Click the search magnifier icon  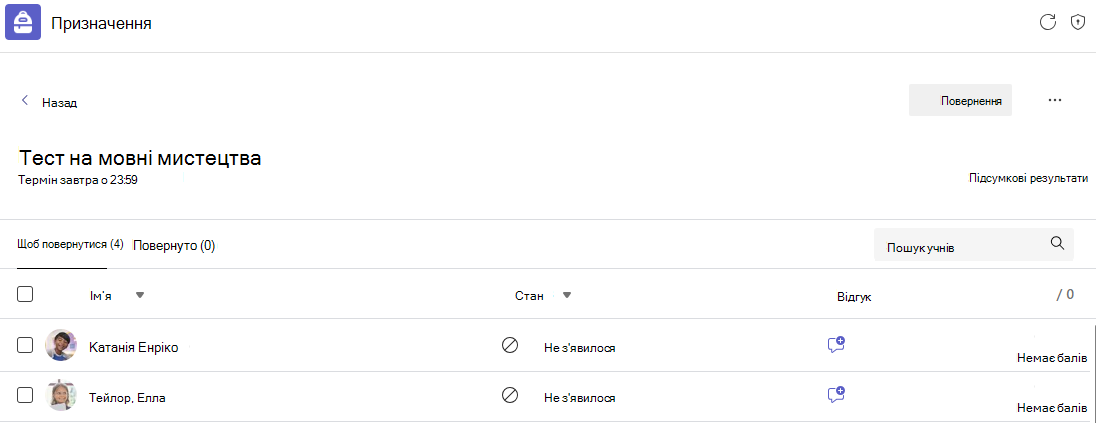coord(1058,243)
